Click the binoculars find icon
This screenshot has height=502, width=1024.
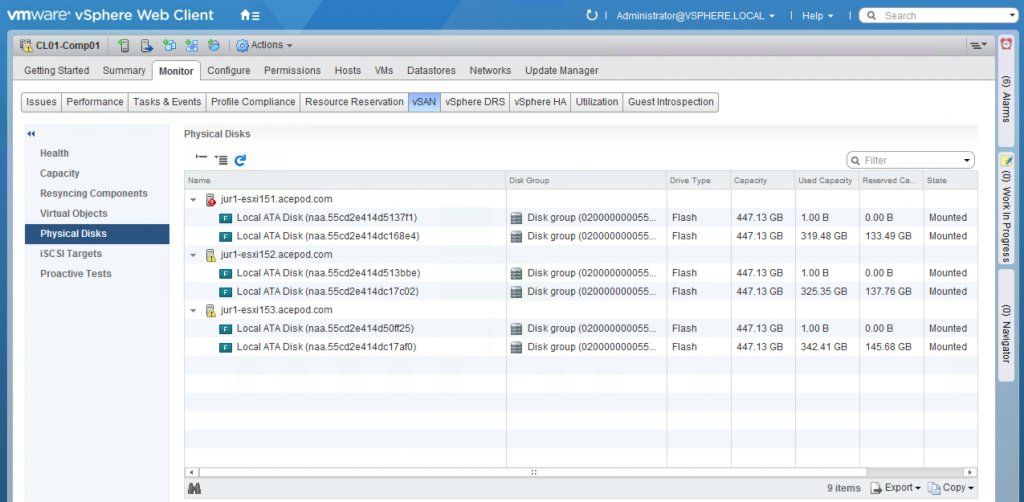pos(194,488)
